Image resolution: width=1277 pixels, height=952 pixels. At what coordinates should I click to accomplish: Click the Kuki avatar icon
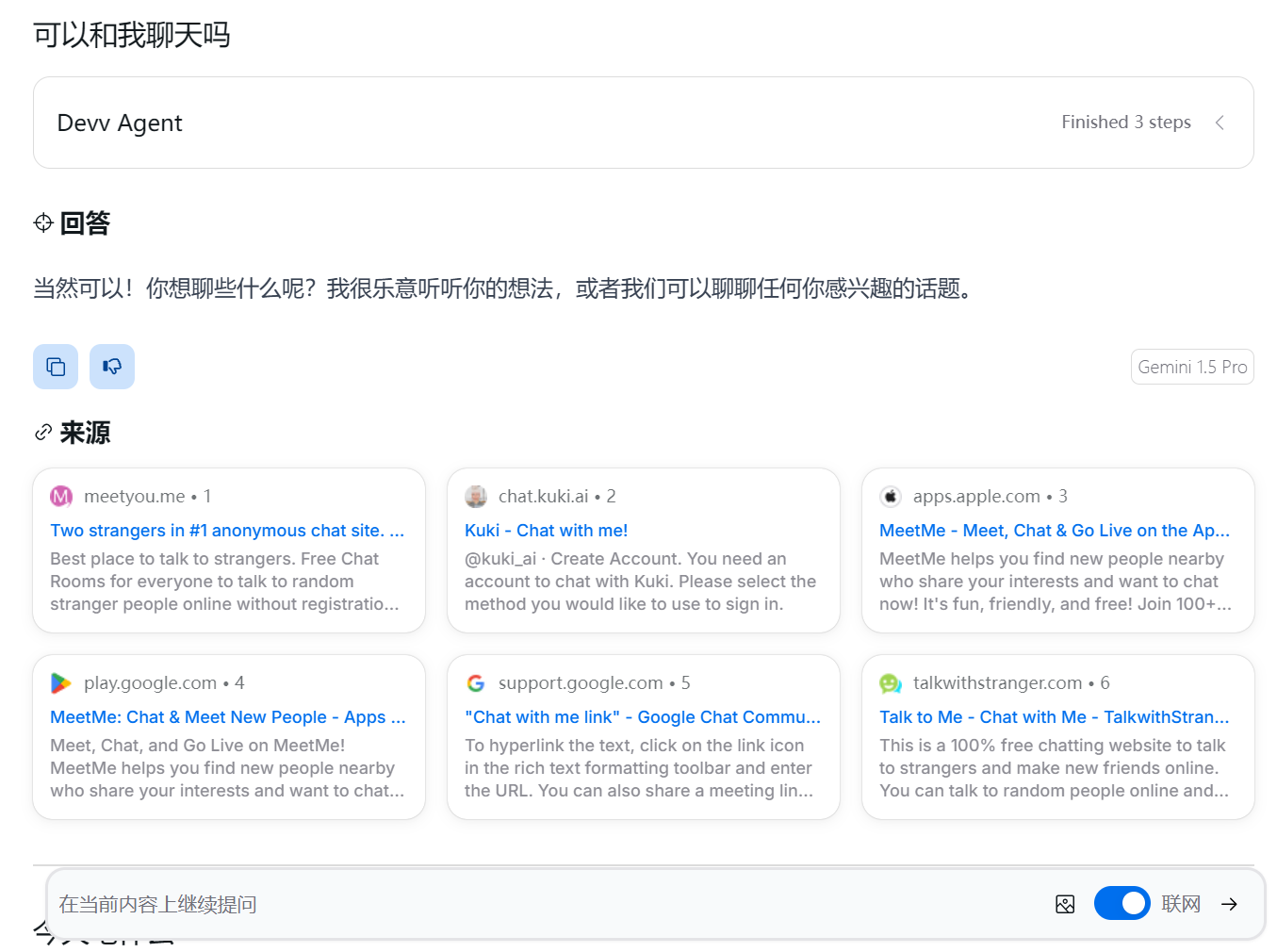click(476, 496)
